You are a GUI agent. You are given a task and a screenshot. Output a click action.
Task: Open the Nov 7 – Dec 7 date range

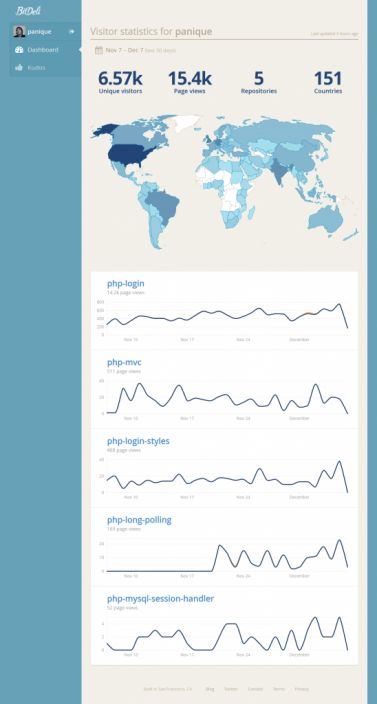(x=124, y=50)
